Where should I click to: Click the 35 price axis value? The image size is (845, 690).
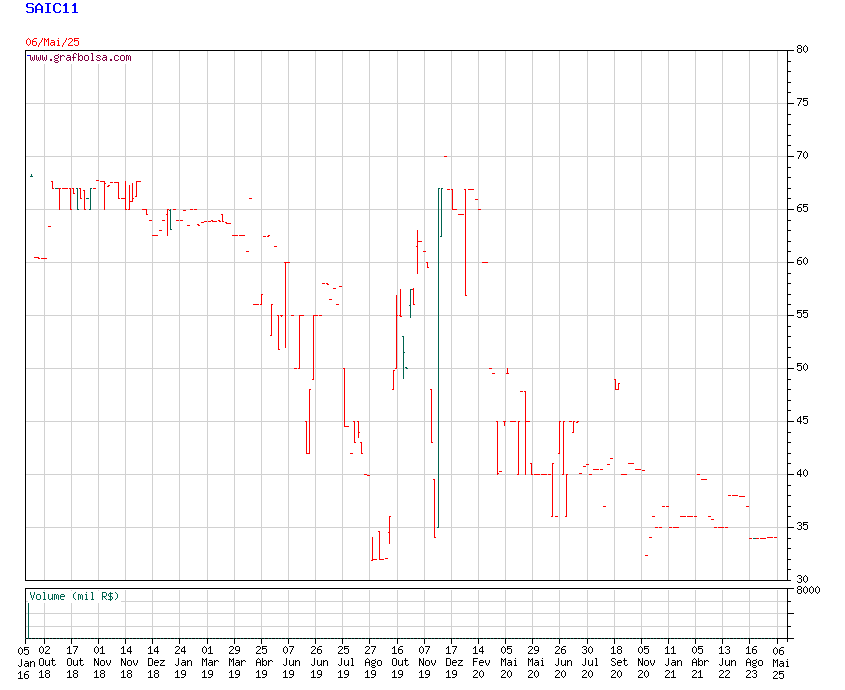pos(802,527)
